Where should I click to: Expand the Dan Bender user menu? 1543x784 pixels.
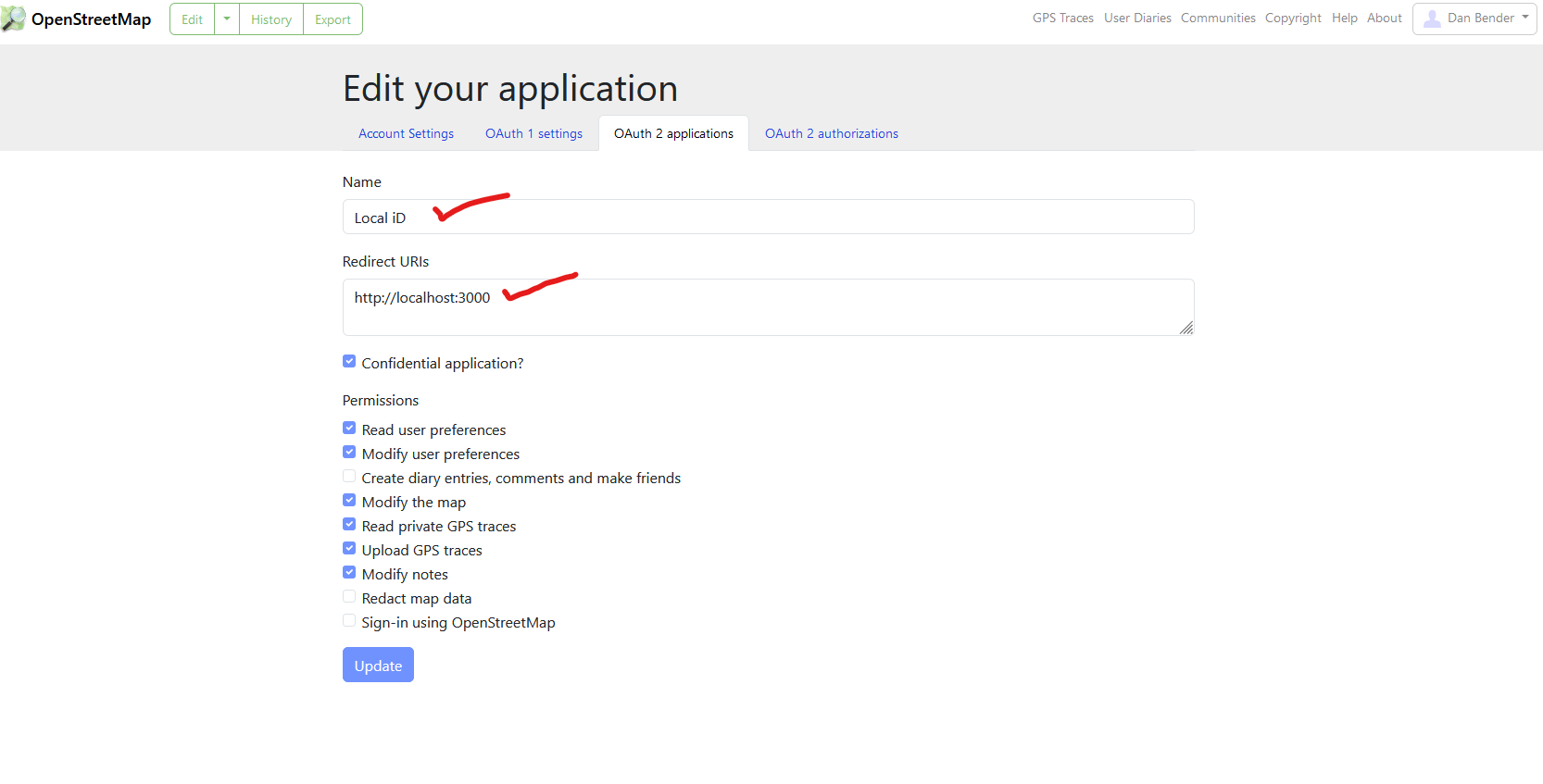(1524, 18)
